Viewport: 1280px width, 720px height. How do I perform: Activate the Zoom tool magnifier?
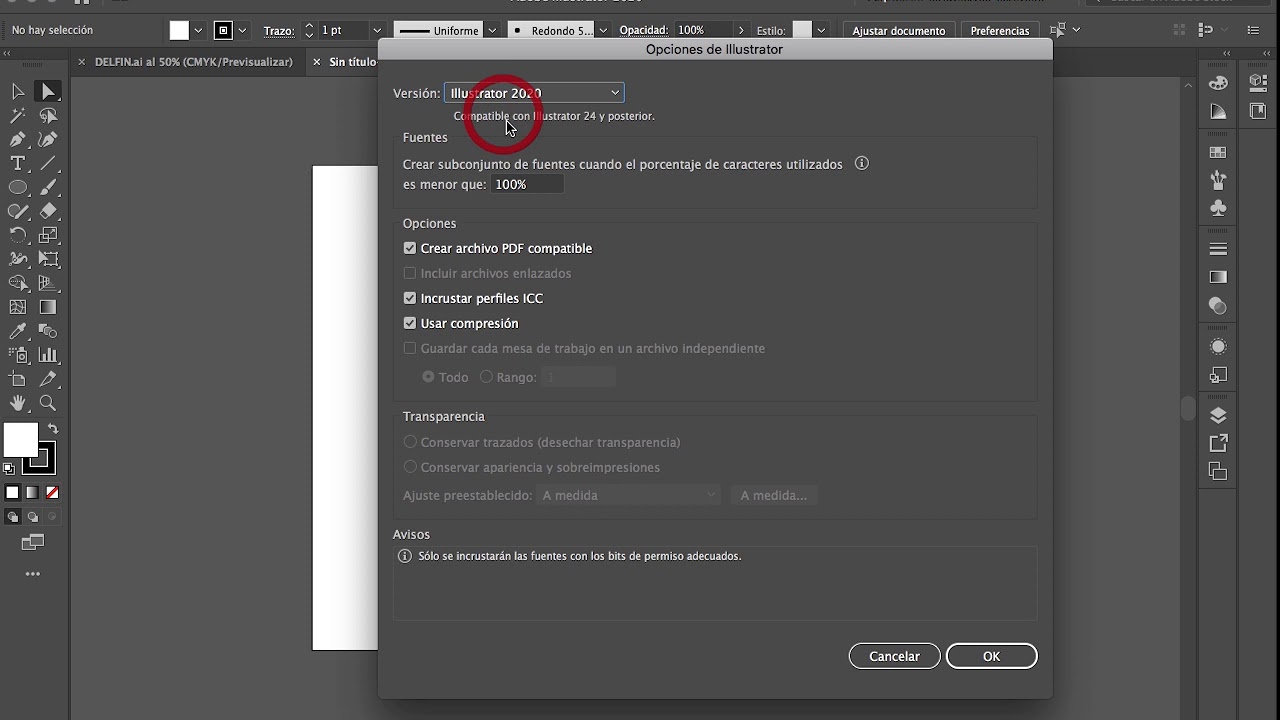pos(48,403)
